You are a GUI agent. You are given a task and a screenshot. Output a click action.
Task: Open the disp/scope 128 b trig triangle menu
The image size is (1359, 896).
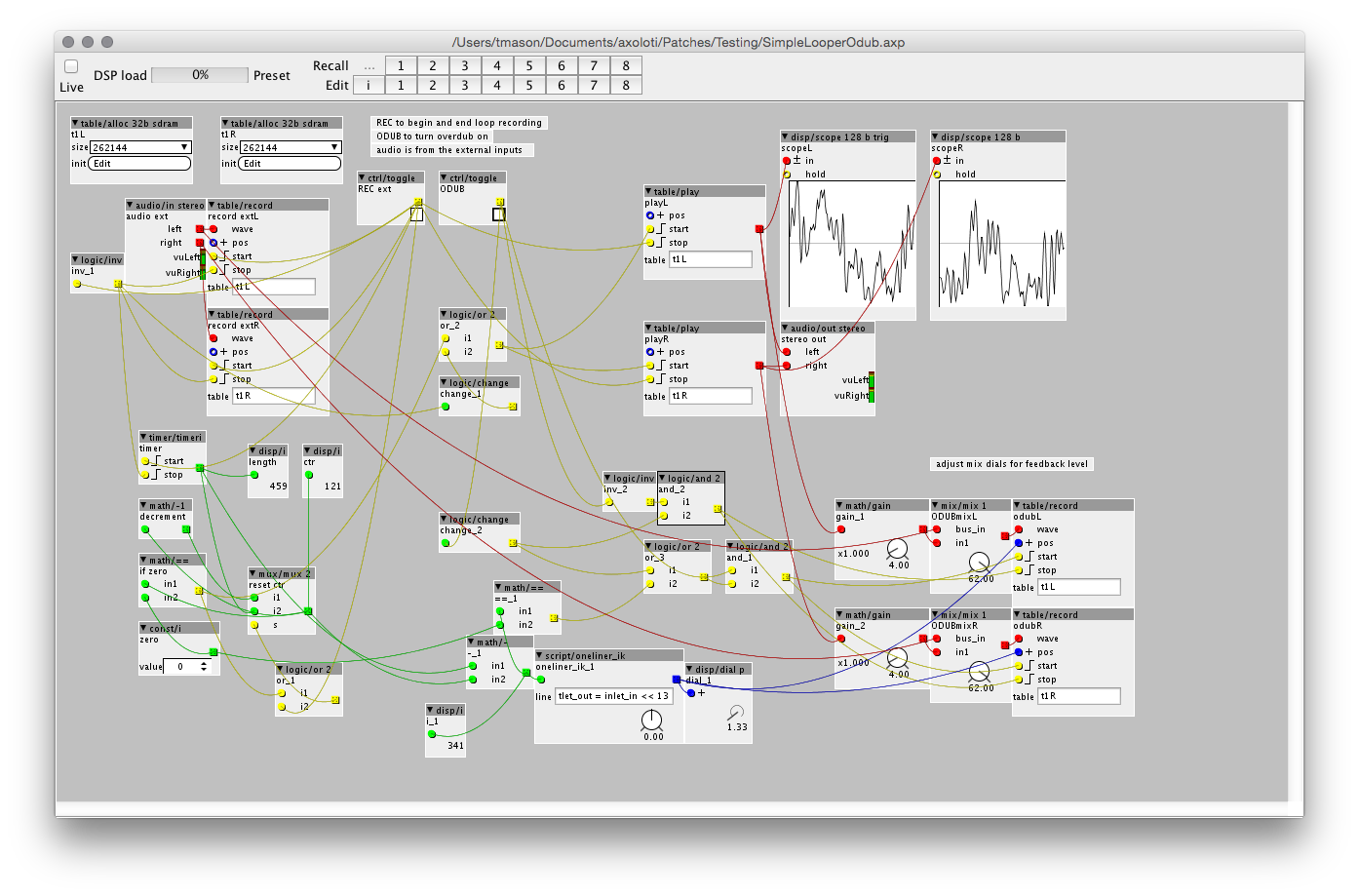coord(786,137)
